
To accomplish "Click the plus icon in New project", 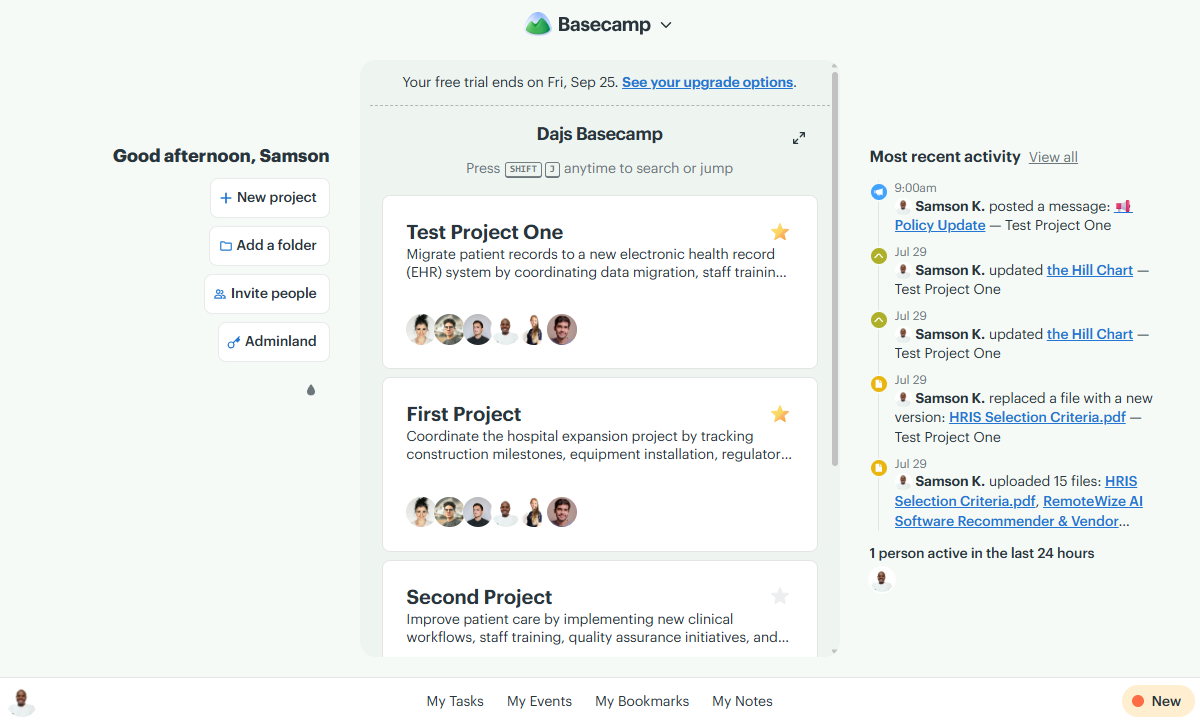I will (x=226, y=198).
